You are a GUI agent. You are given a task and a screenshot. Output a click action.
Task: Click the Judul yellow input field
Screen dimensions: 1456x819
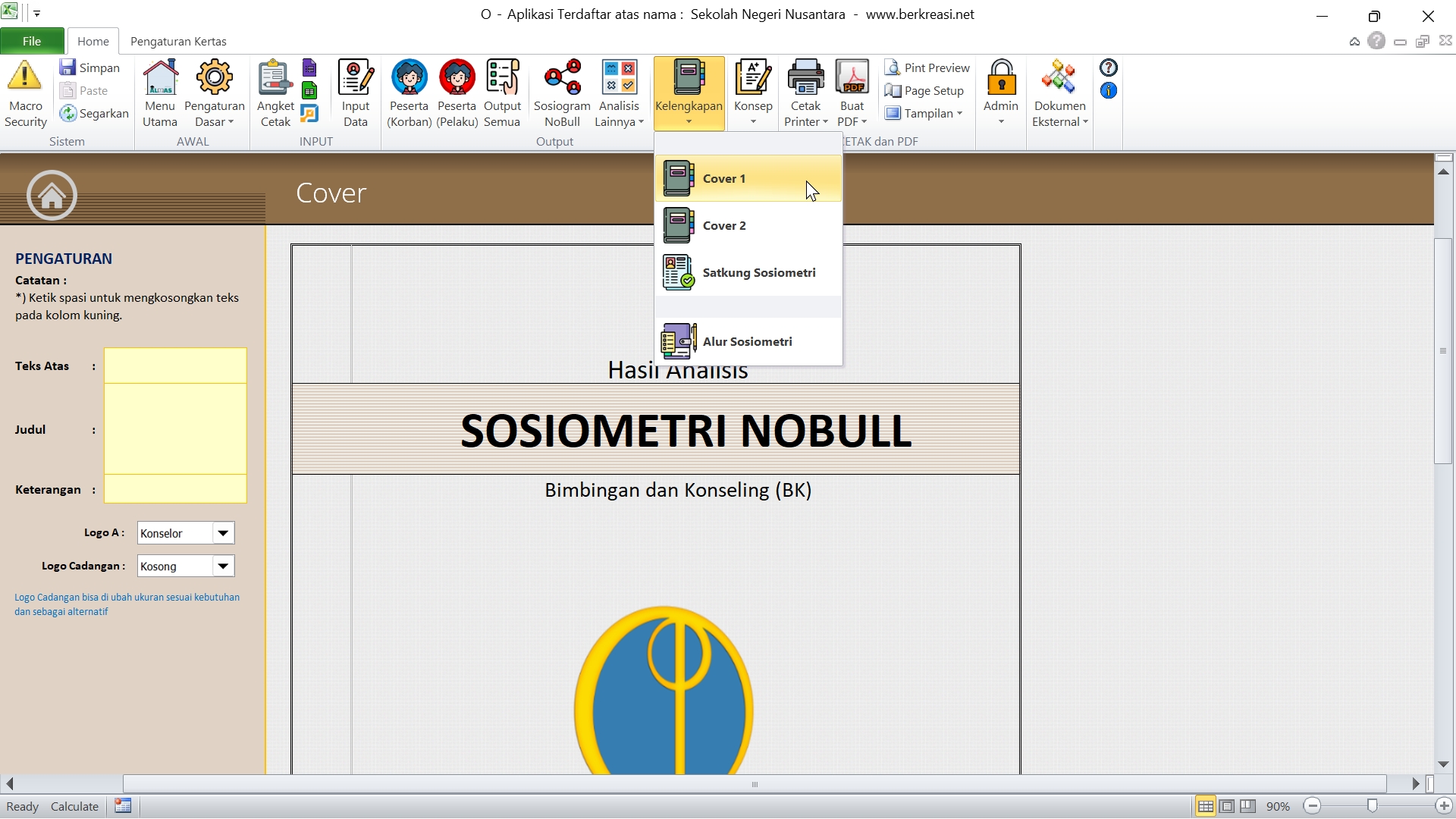coord(175,429)
